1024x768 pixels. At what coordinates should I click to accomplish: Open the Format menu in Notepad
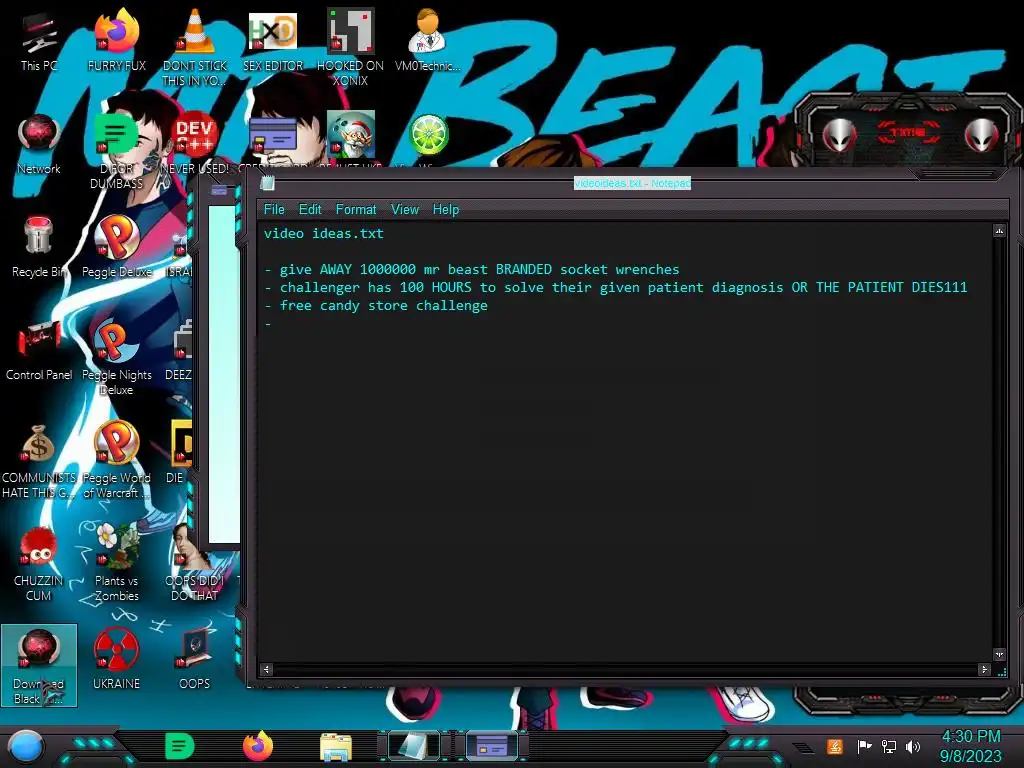(356, 210)
